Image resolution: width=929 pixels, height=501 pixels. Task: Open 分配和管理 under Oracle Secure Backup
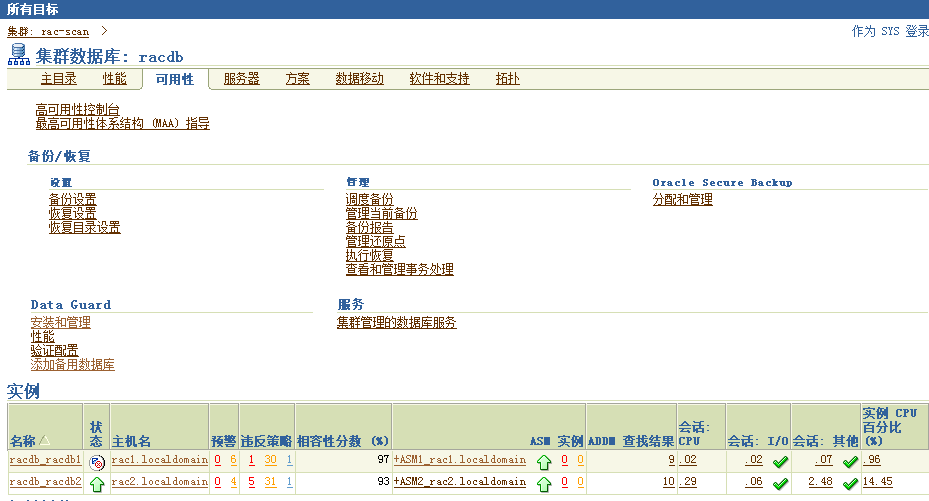click(683, 200)
